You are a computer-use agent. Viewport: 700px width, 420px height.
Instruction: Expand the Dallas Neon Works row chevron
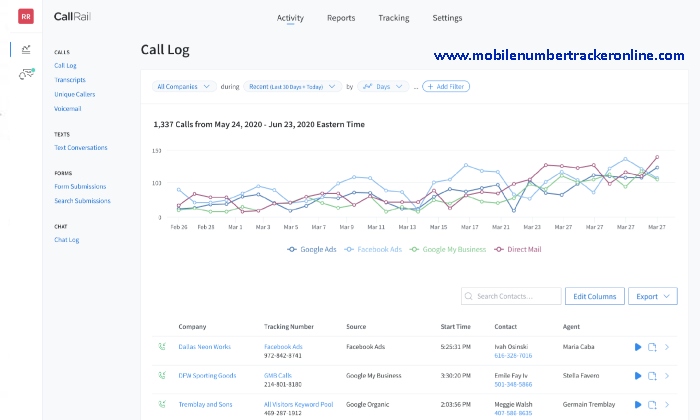tap(667, 347)
